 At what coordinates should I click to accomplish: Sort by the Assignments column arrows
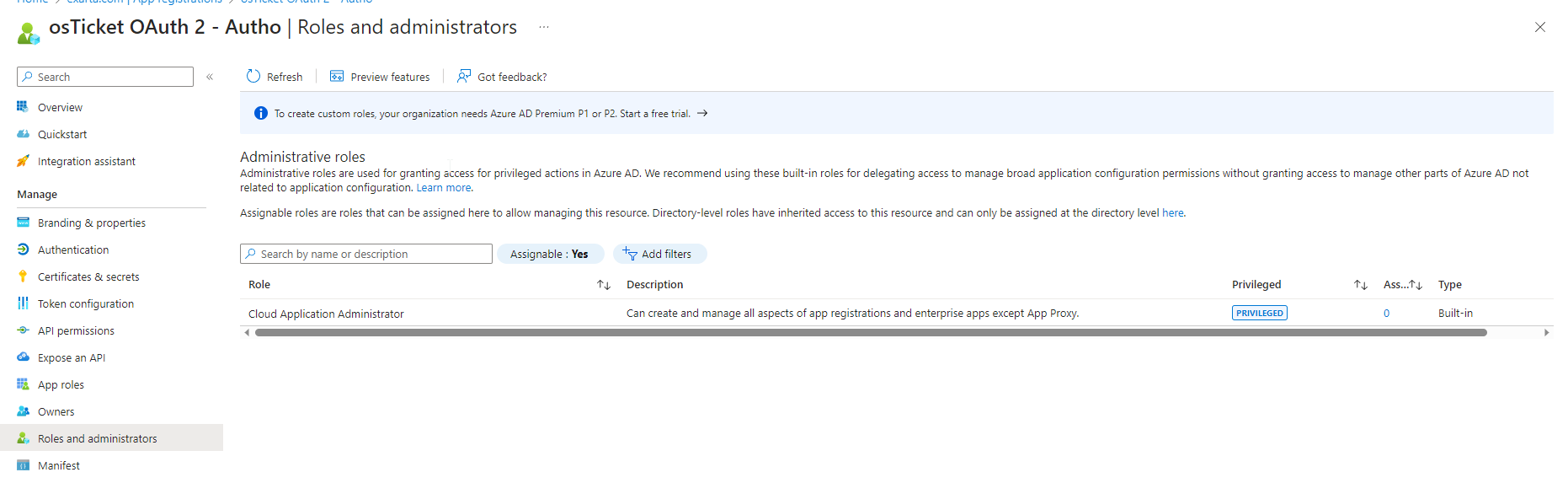(1416, 285)
